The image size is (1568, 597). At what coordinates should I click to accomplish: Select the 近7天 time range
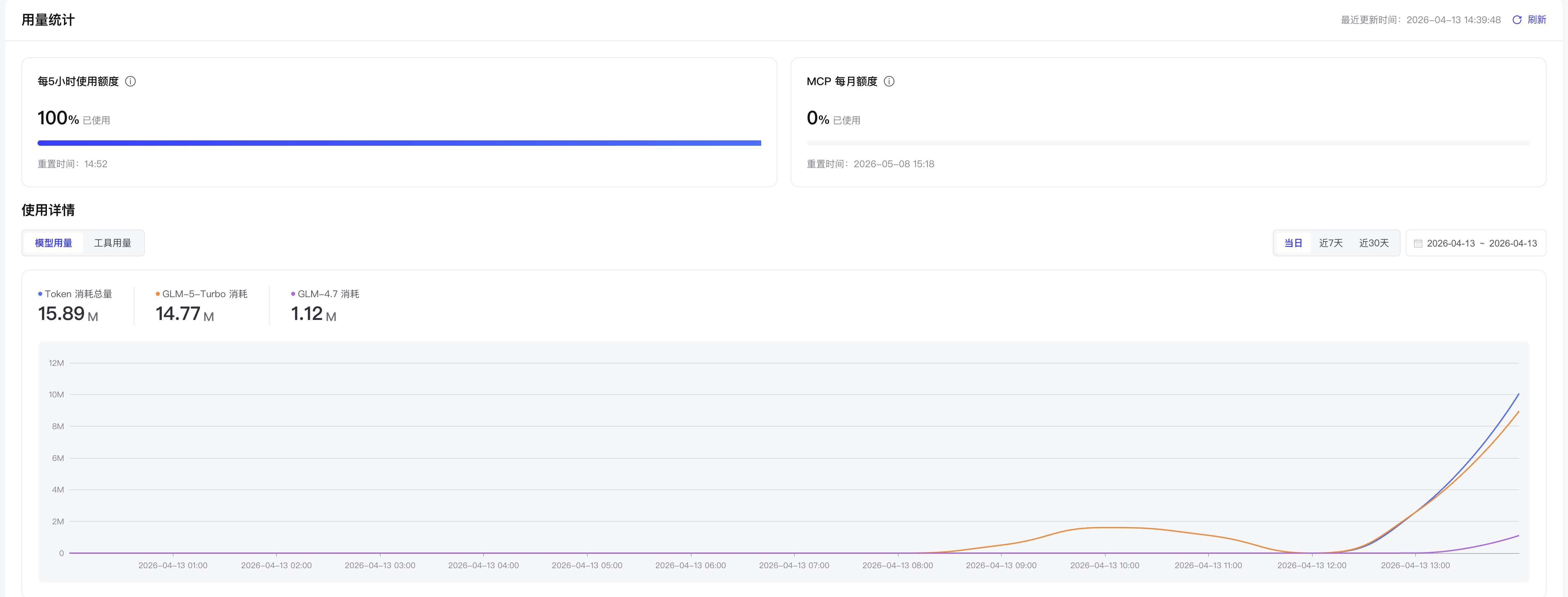tap(1330, 243)
